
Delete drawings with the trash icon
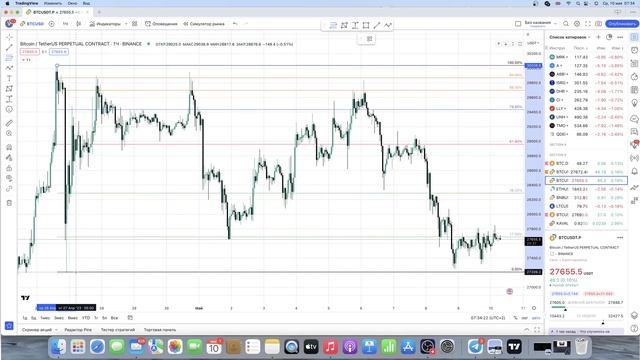[9, 203]
